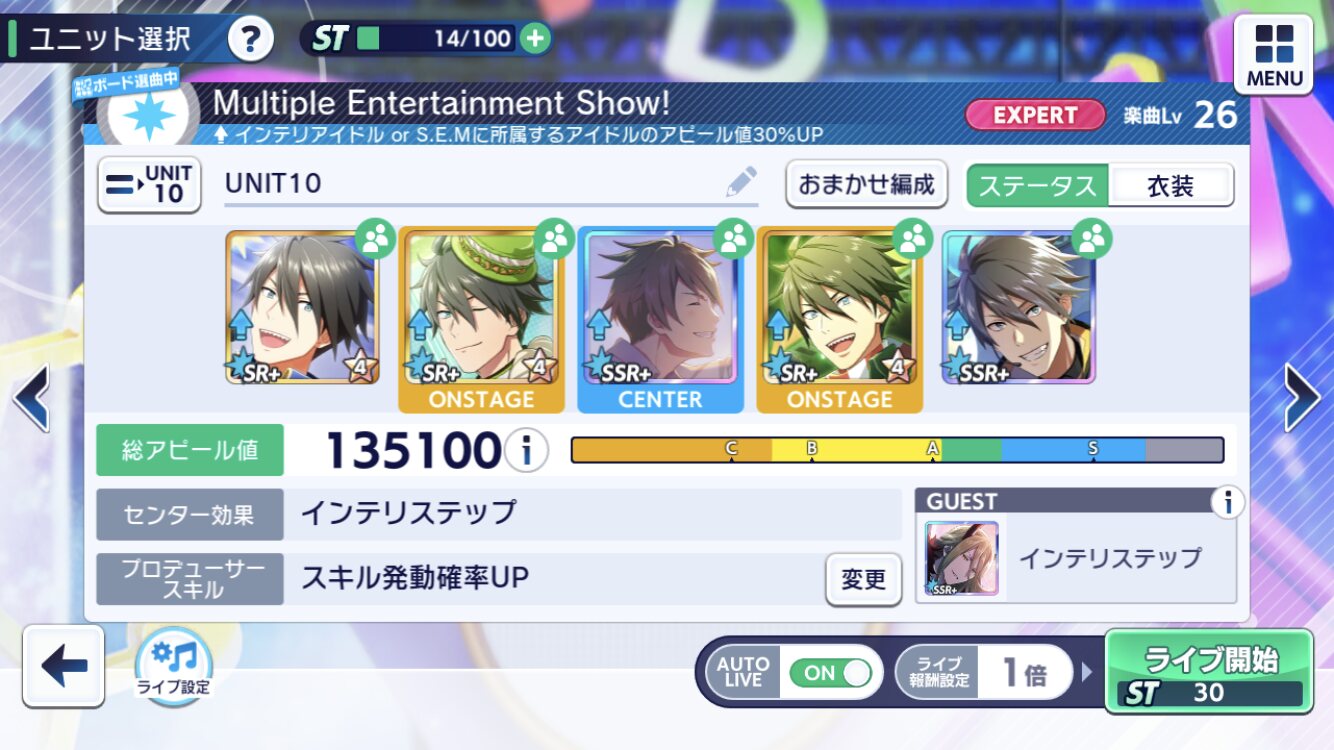Select the guest idol thumbnail
This screenshot has height=750, width=1334.
(x=962, y=559)
